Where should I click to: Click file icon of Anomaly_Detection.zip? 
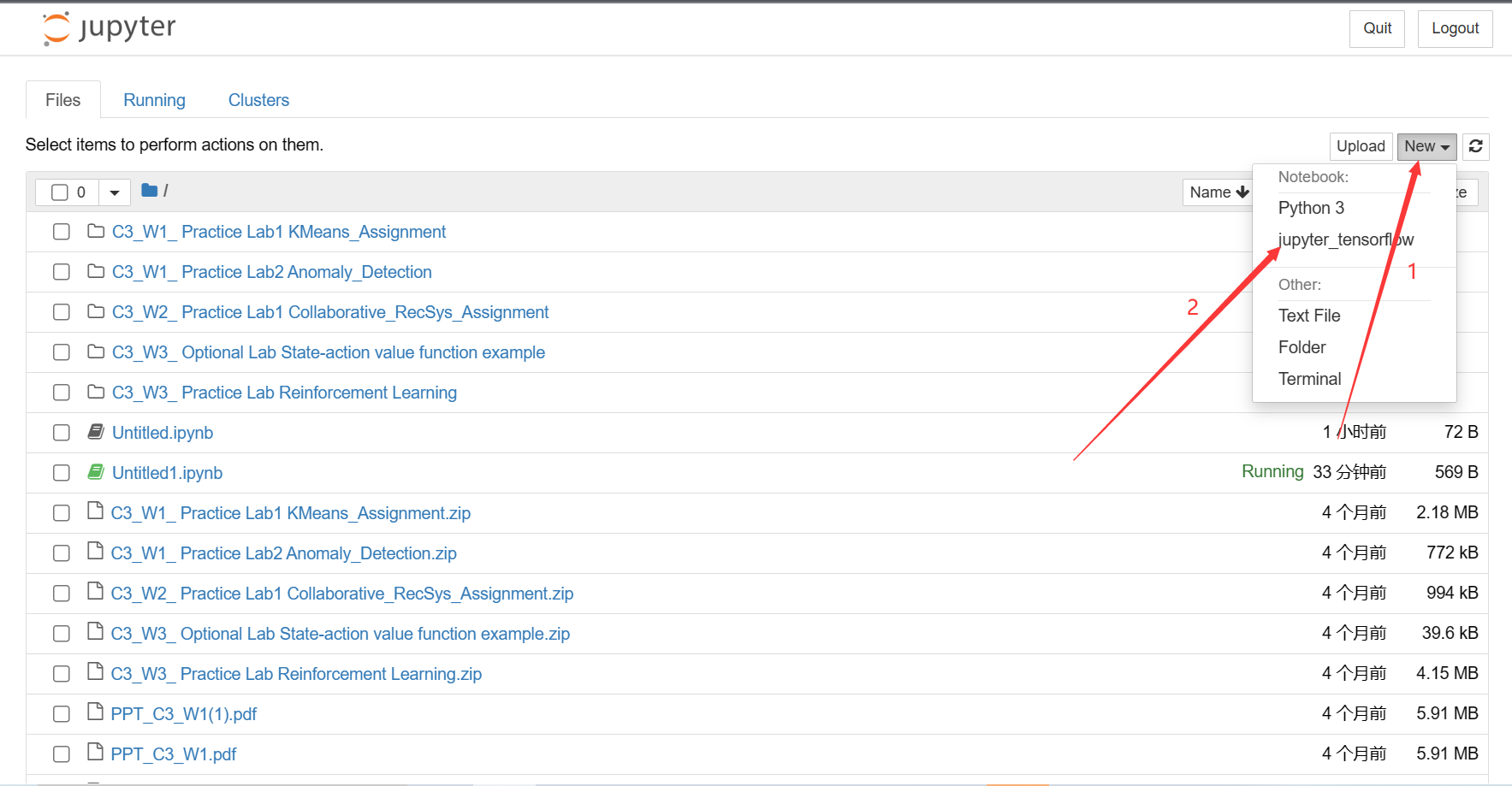click(95, 552)
